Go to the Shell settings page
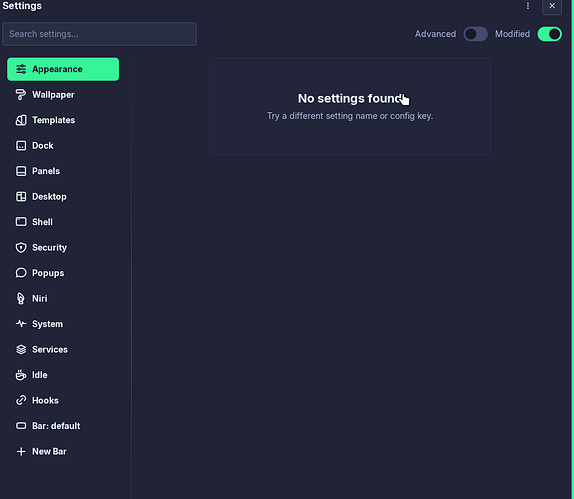This screenshot has height=499, width=574. (63, 222)
